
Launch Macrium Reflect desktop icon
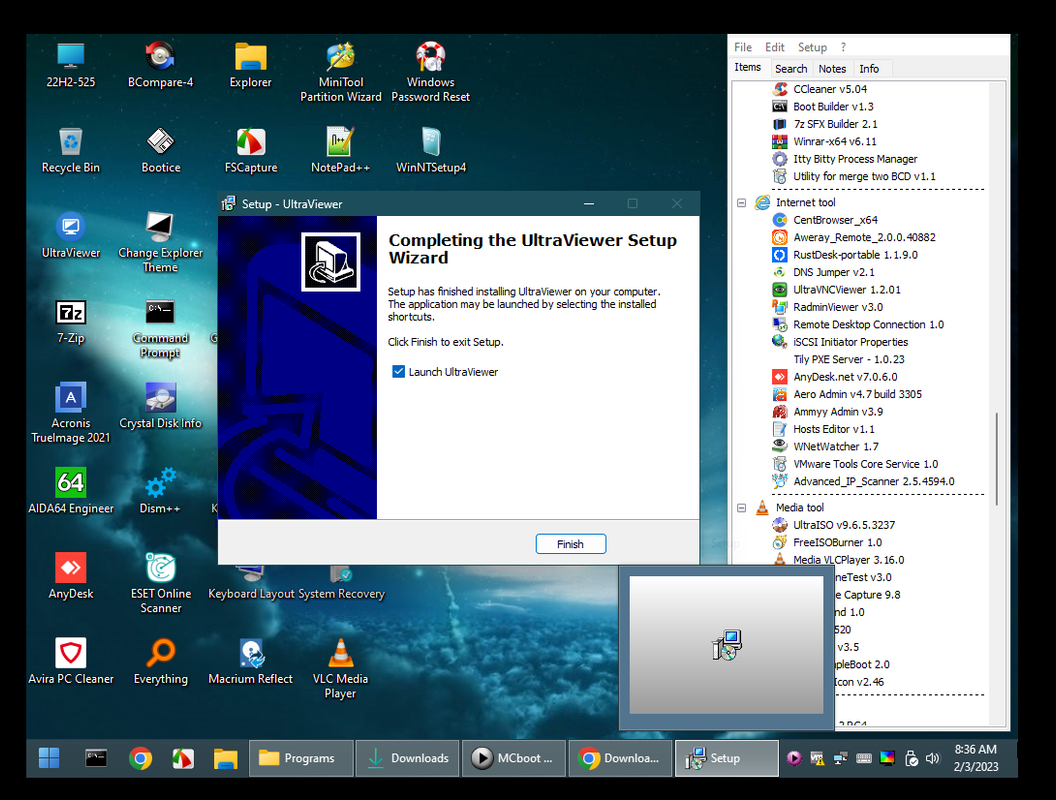pyautogui.click(x=251, y=662)
